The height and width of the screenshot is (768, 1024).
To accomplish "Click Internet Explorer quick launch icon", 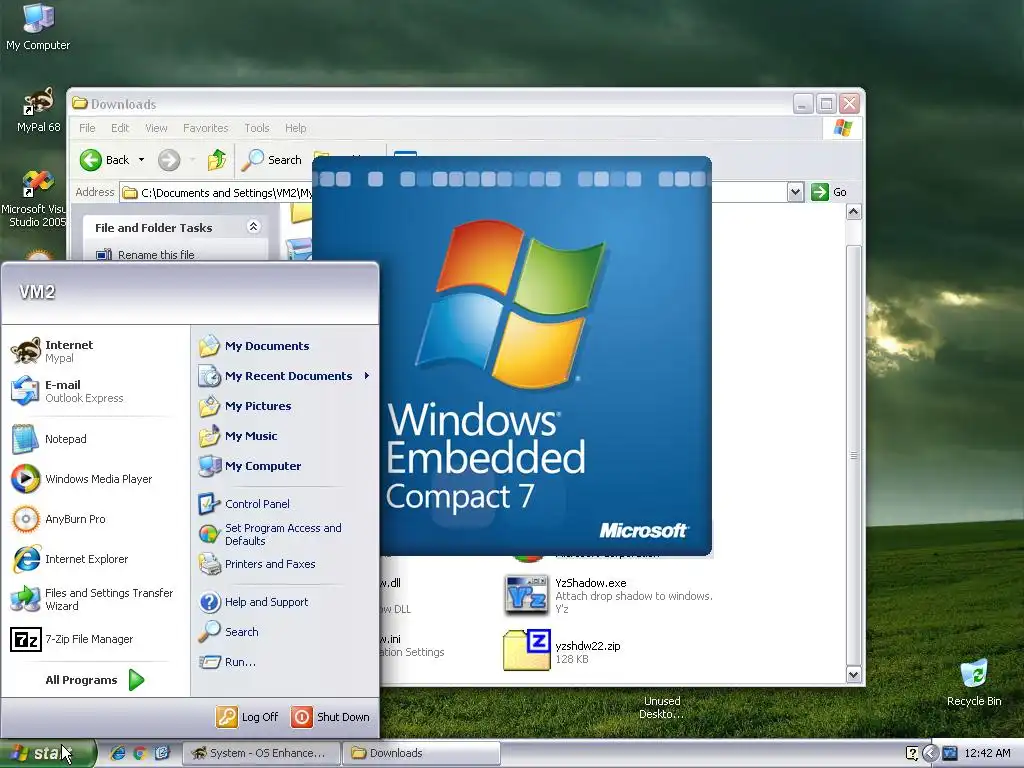I will coord(118,753).
